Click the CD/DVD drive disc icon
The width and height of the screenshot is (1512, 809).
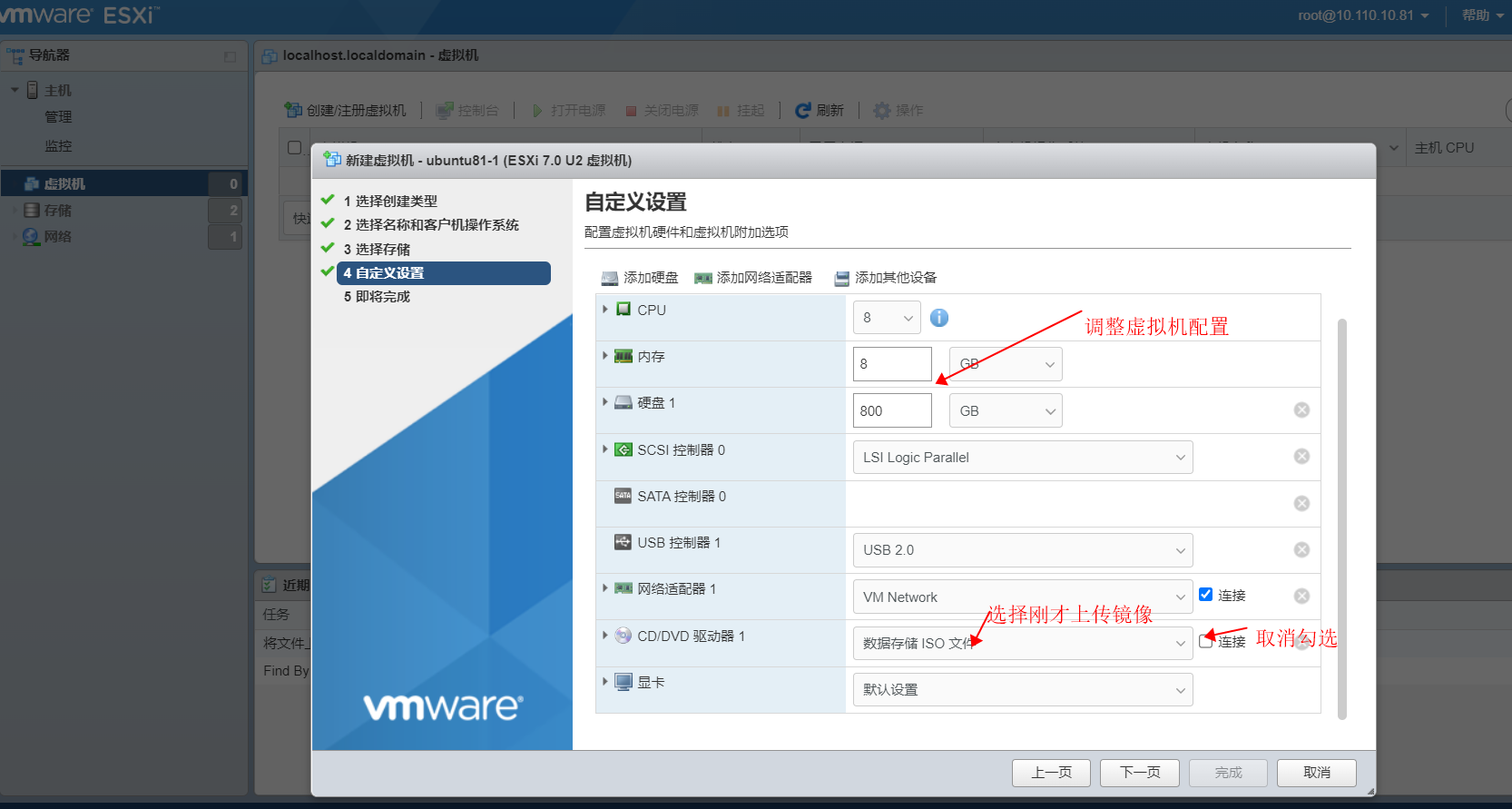click(623, 636)
